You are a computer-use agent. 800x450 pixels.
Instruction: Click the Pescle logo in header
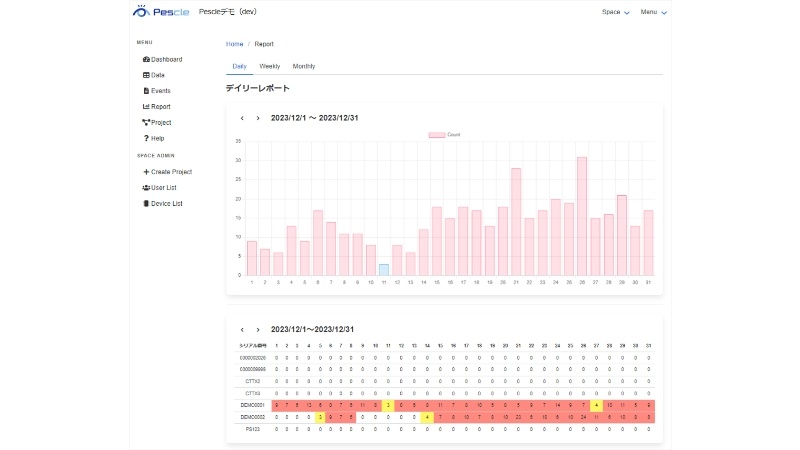[x=160, y=12]
